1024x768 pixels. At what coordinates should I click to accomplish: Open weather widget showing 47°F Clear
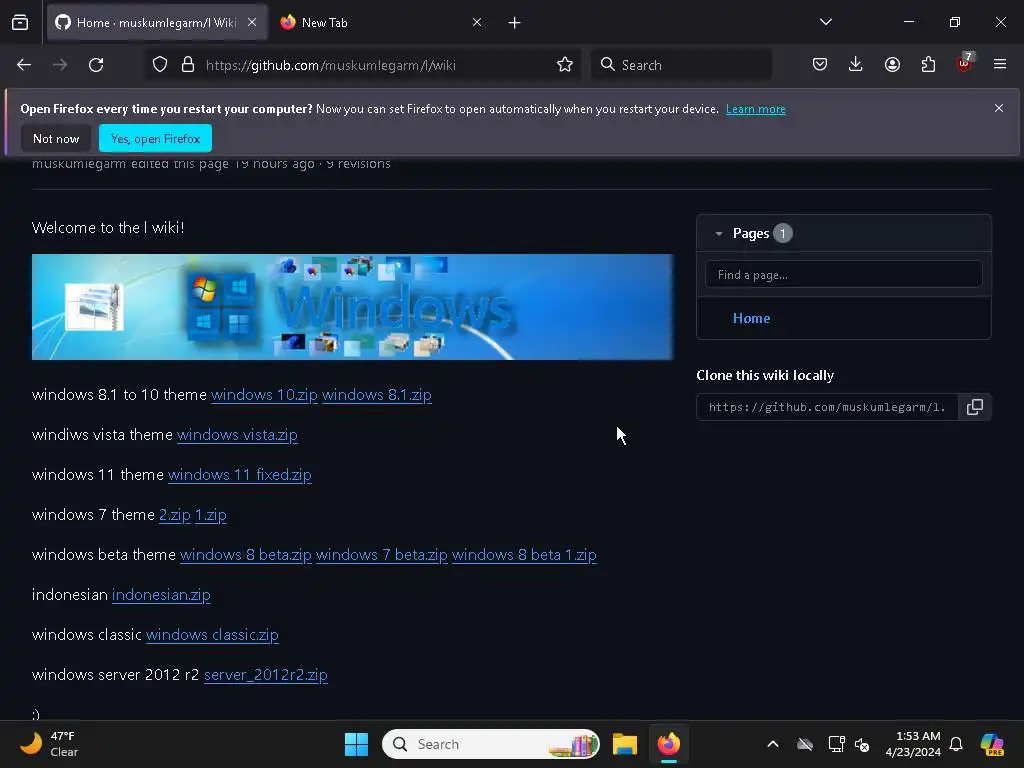pos(50,744)
